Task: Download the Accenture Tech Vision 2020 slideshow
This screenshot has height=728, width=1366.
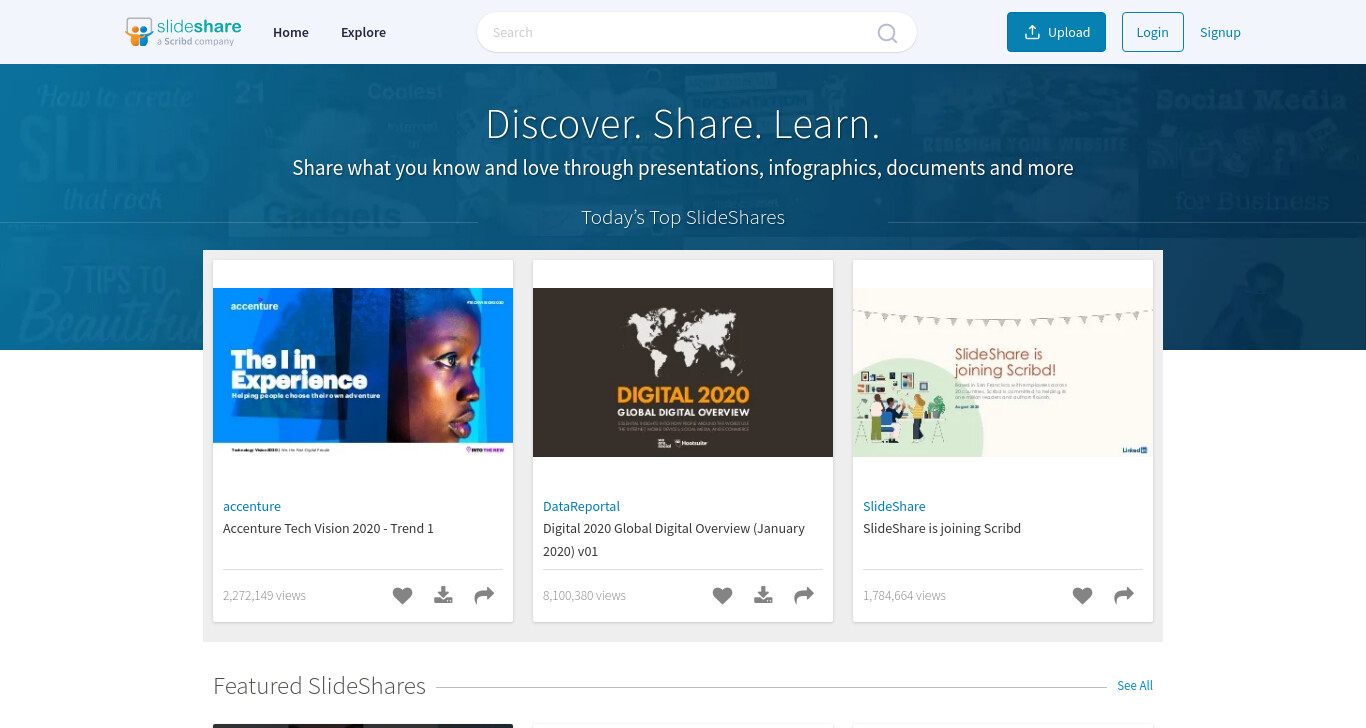Action: (443, 595)
